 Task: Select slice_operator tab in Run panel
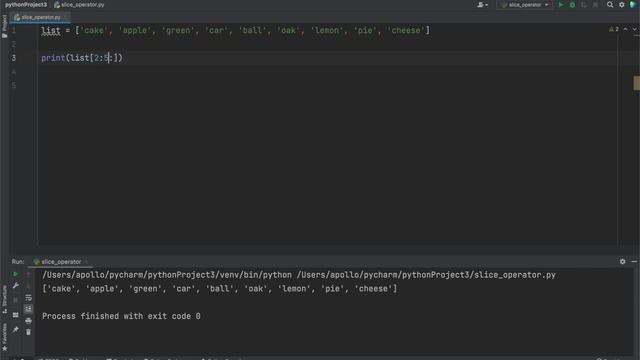click(x=60, y=262)
